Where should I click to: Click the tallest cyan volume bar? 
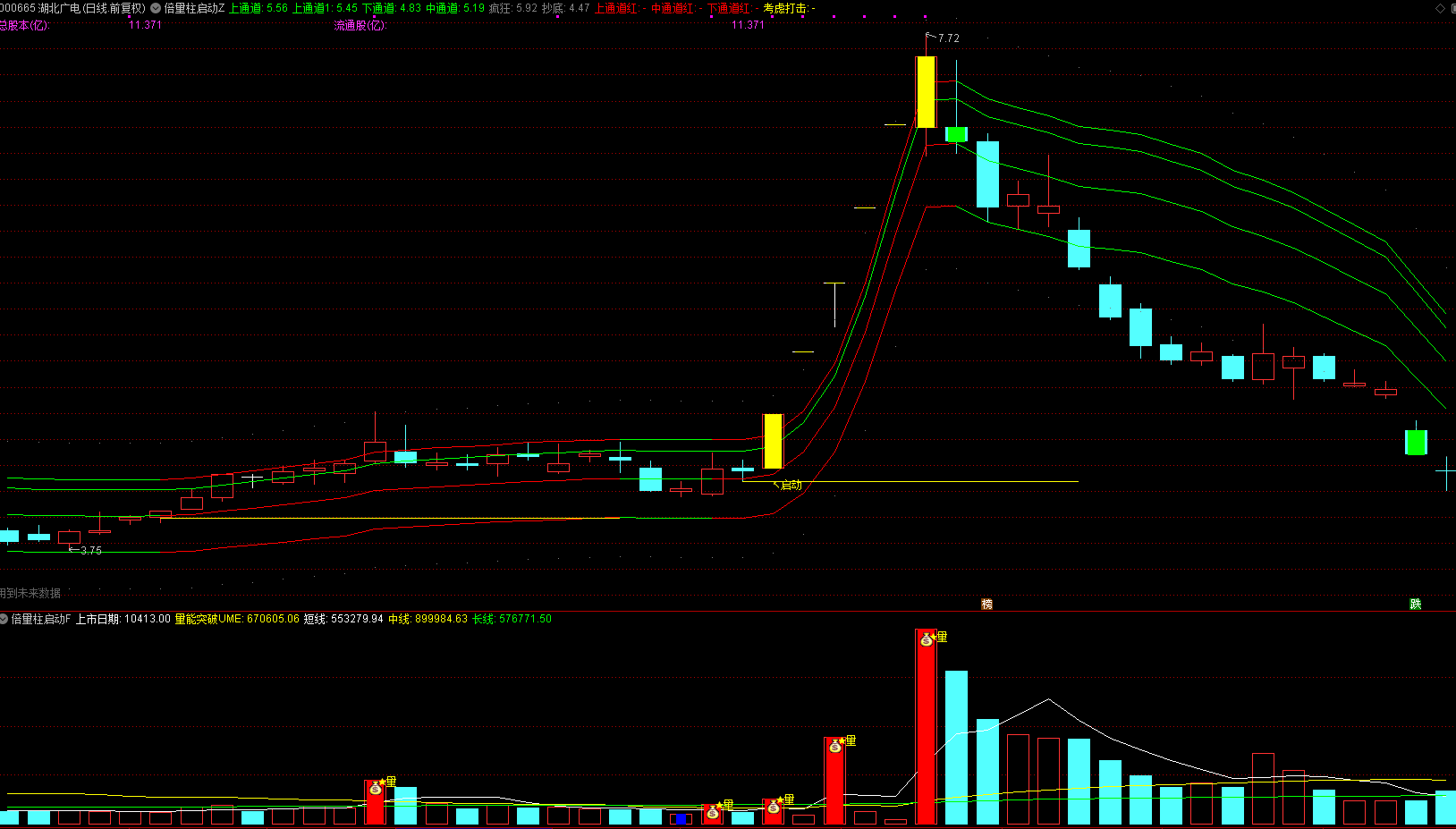tap(956, 748)
